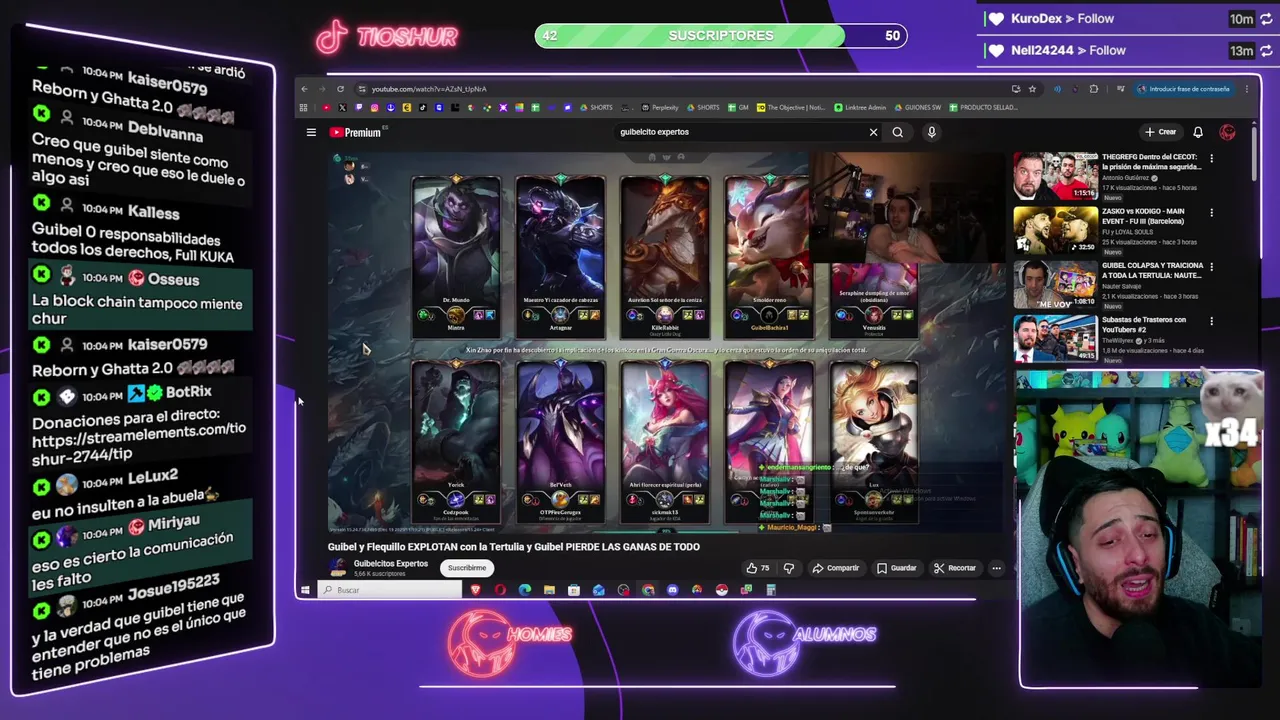The width and height of the screenshot is (1280, 720).
Task: Launch Opera from the taskbar
Action: click(x=500, y=590)
